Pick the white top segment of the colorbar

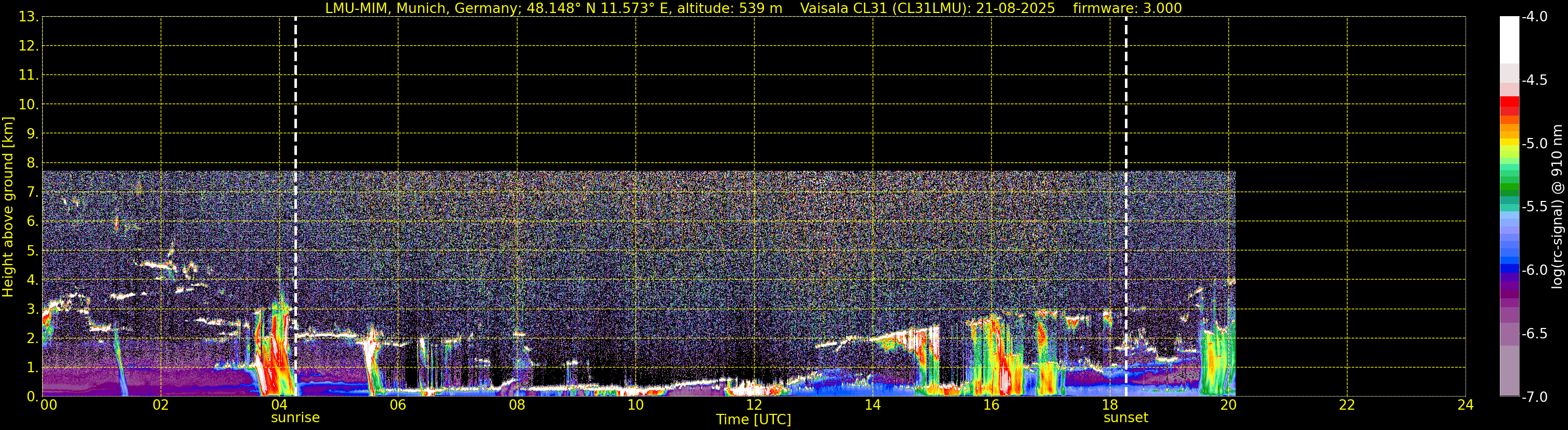[x=1510, y=40]
